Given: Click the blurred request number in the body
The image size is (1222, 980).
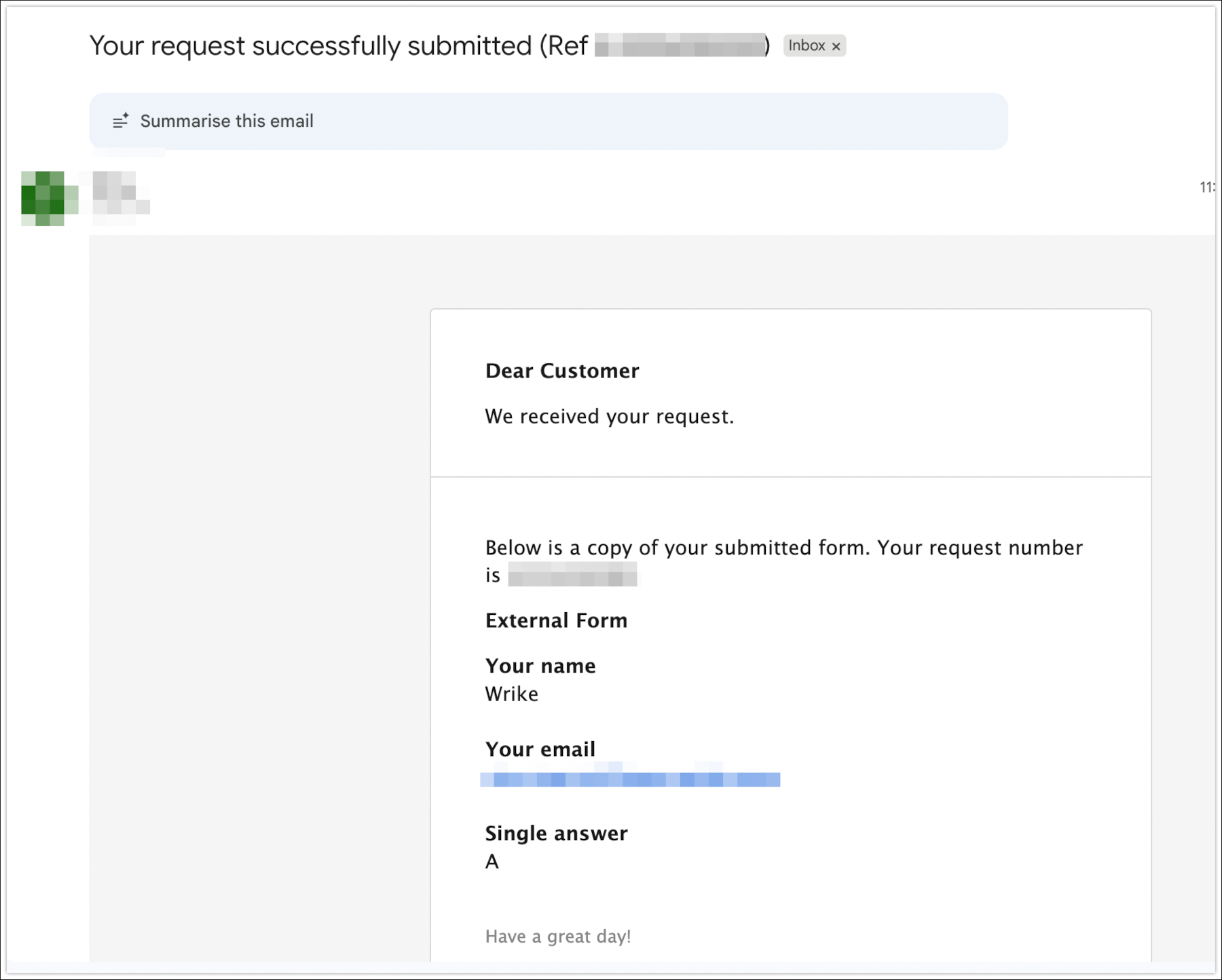Looking at the screenshot, I should pyautogui.click(x=572, y=576).
